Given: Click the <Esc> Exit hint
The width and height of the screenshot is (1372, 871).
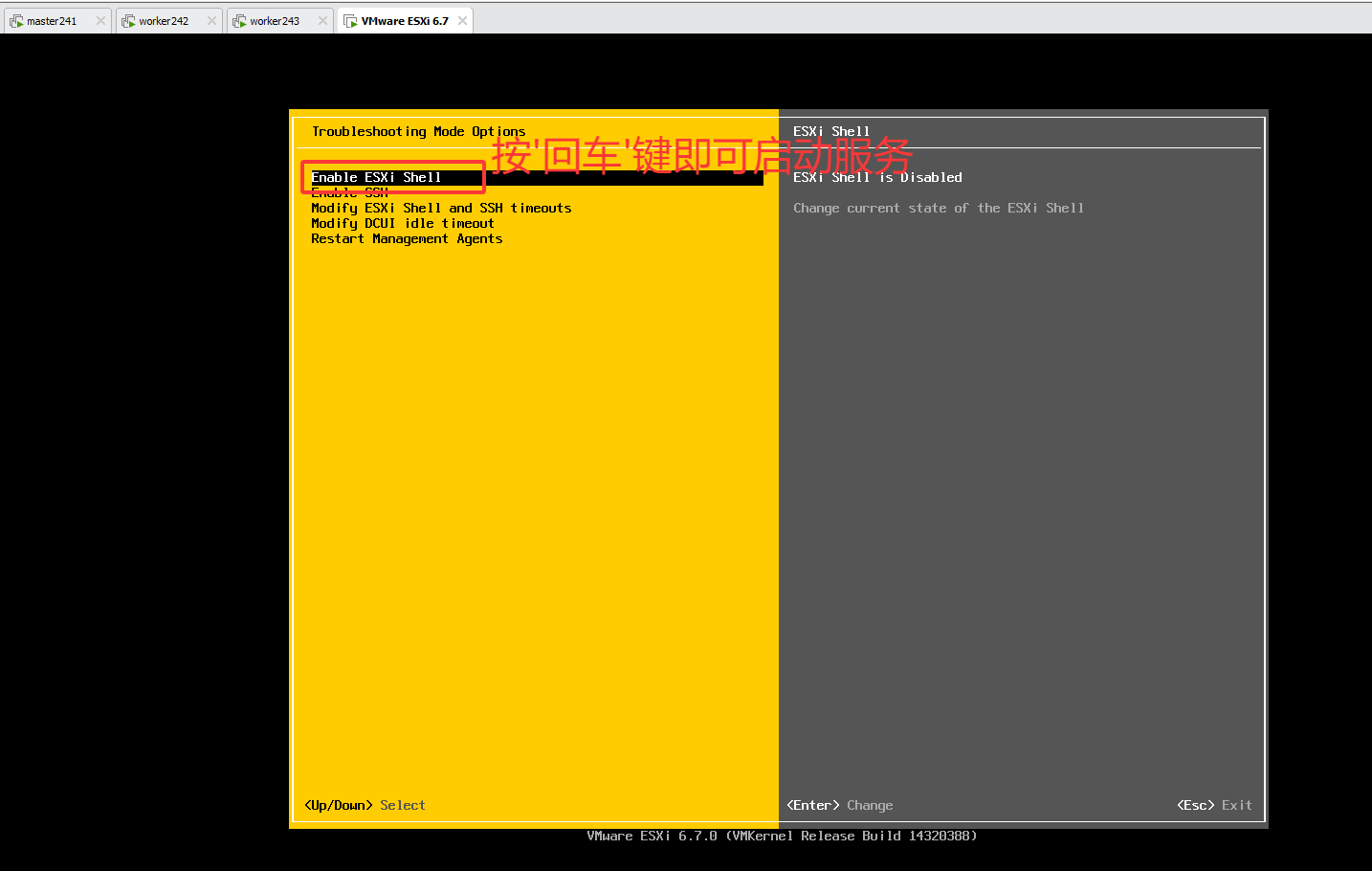Looking at the screenshot, I should pos(1214,805).
